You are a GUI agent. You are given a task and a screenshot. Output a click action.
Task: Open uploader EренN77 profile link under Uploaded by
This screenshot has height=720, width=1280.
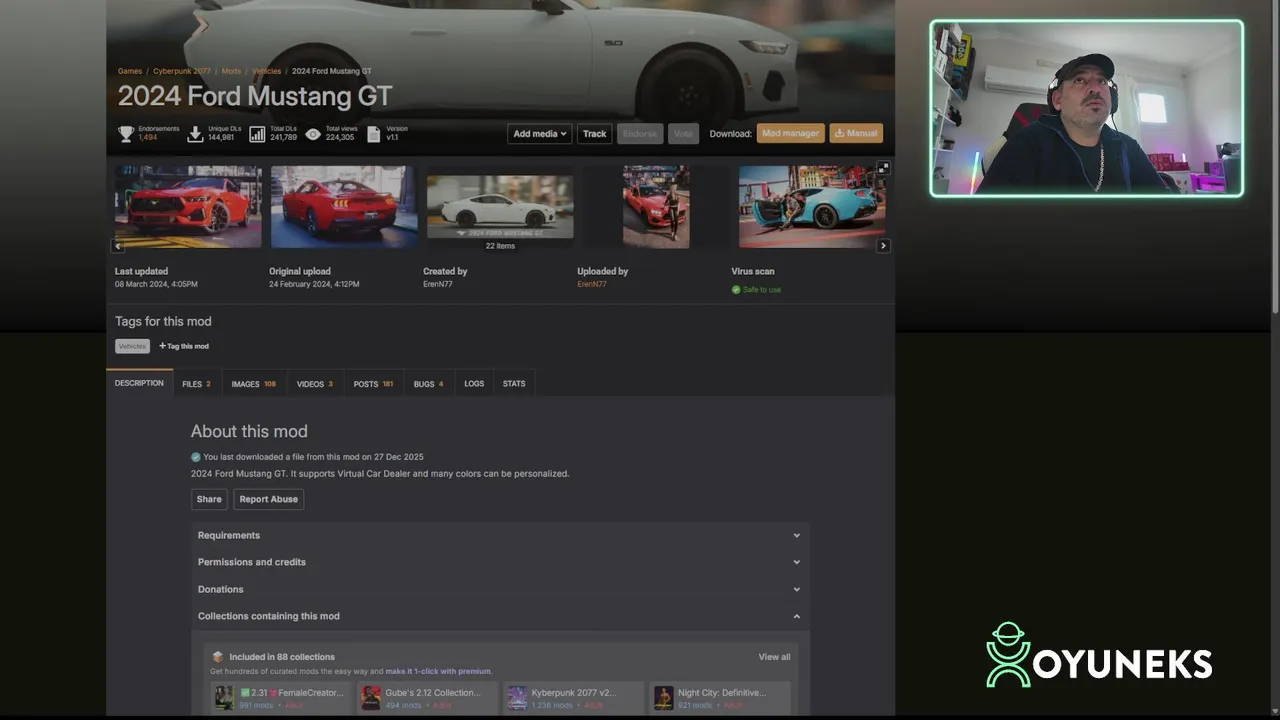(592, 284)
